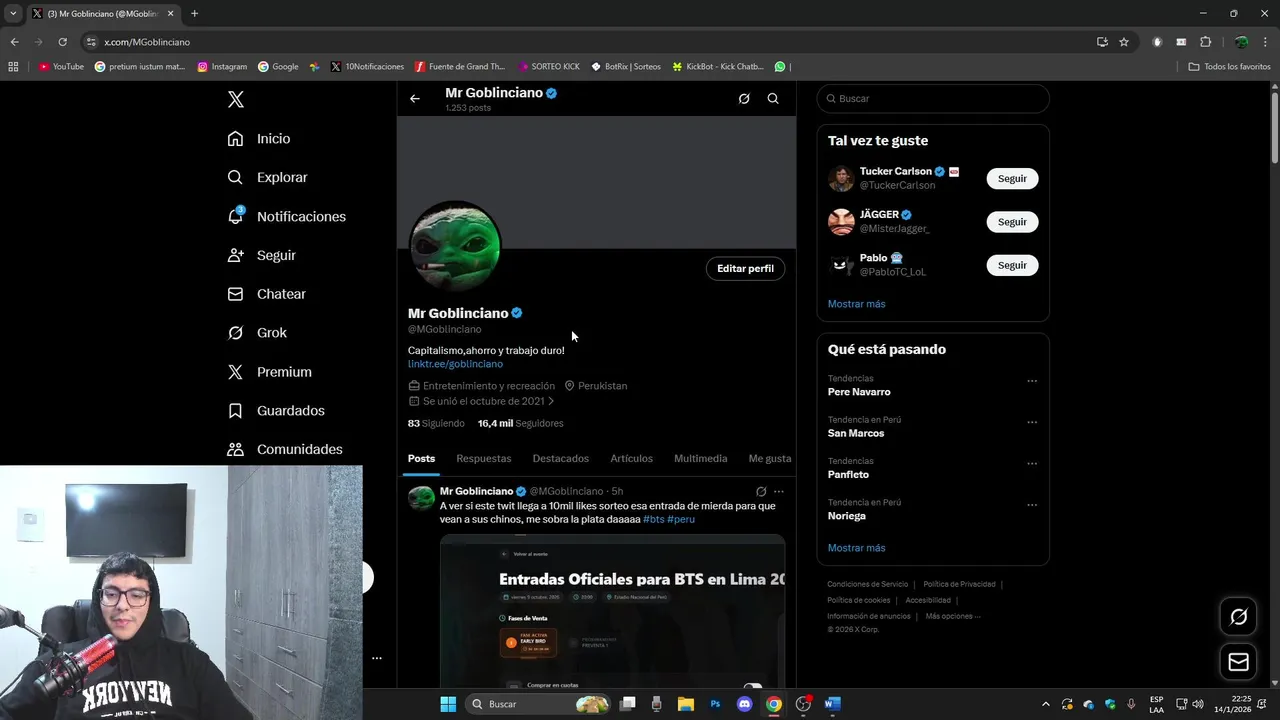
Task: Click the #peru hashtag in the post
Action: coord(681,519)
